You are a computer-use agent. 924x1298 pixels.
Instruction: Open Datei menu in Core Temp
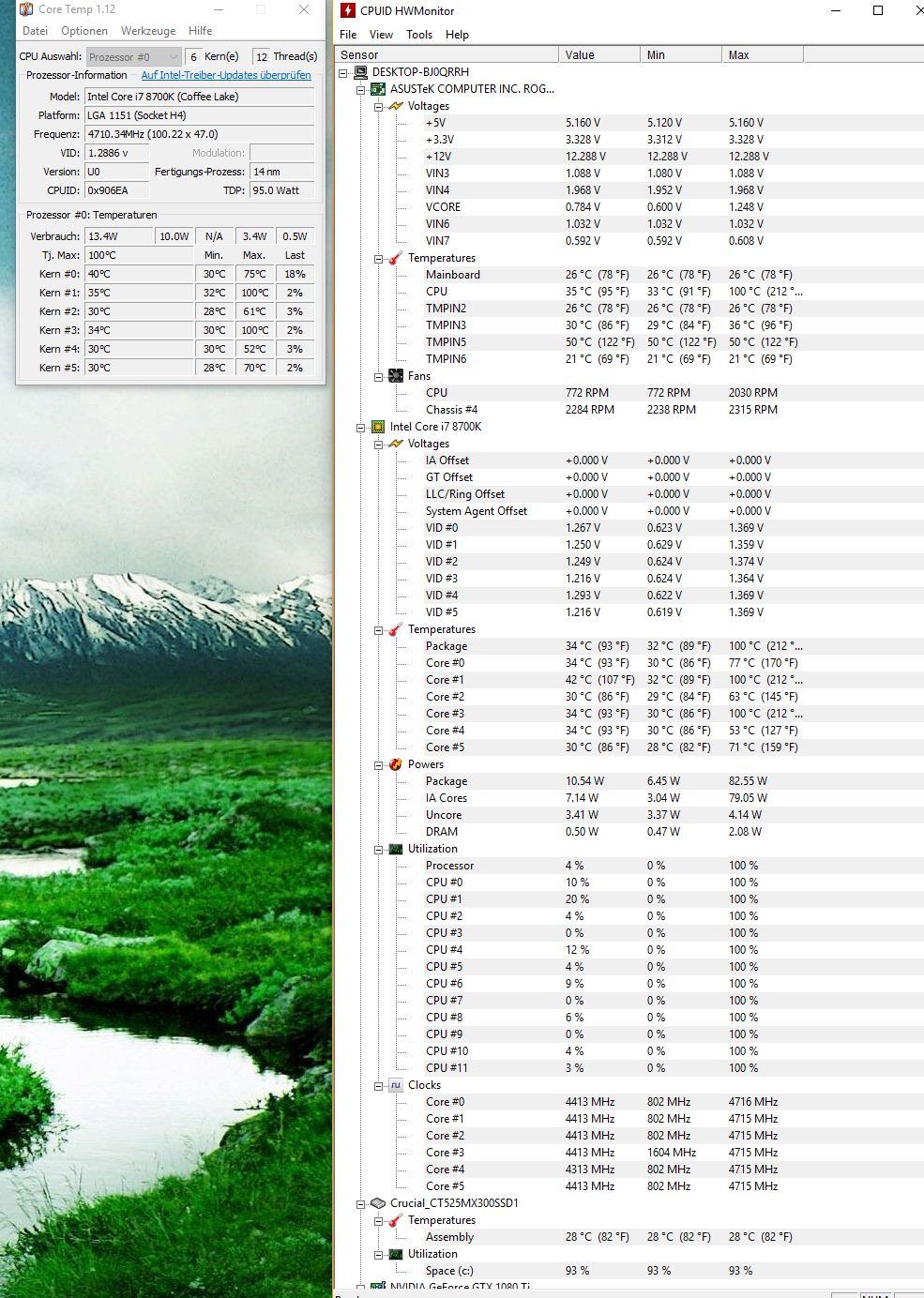click(x=35, y=31)
